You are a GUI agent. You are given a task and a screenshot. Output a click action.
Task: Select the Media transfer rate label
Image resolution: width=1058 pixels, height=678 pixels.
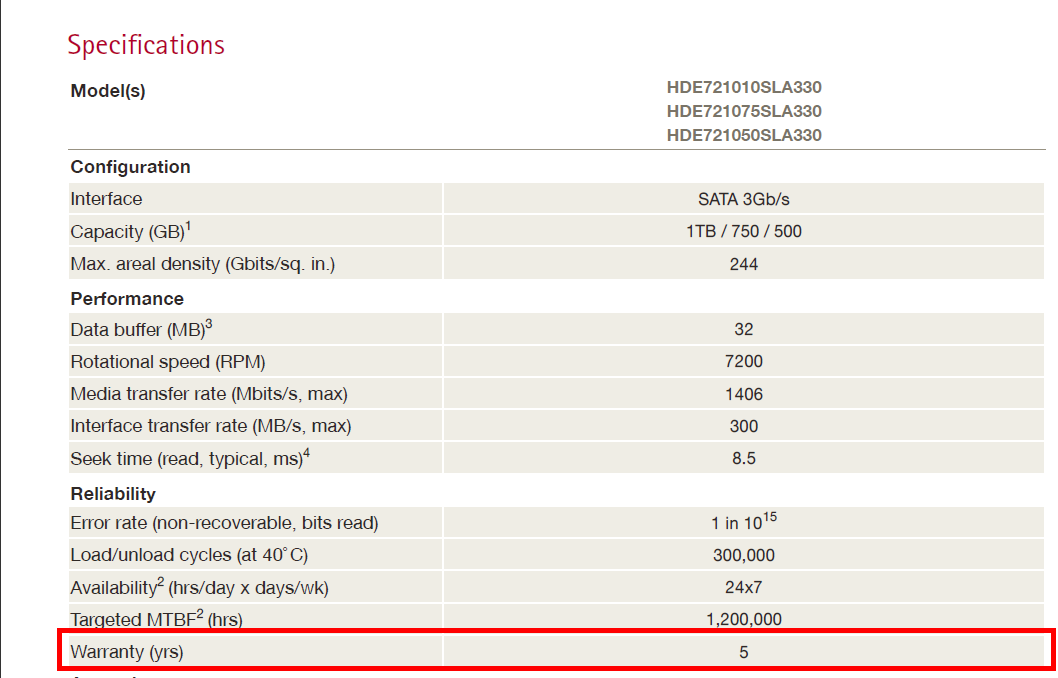click(x=209, y=394)
